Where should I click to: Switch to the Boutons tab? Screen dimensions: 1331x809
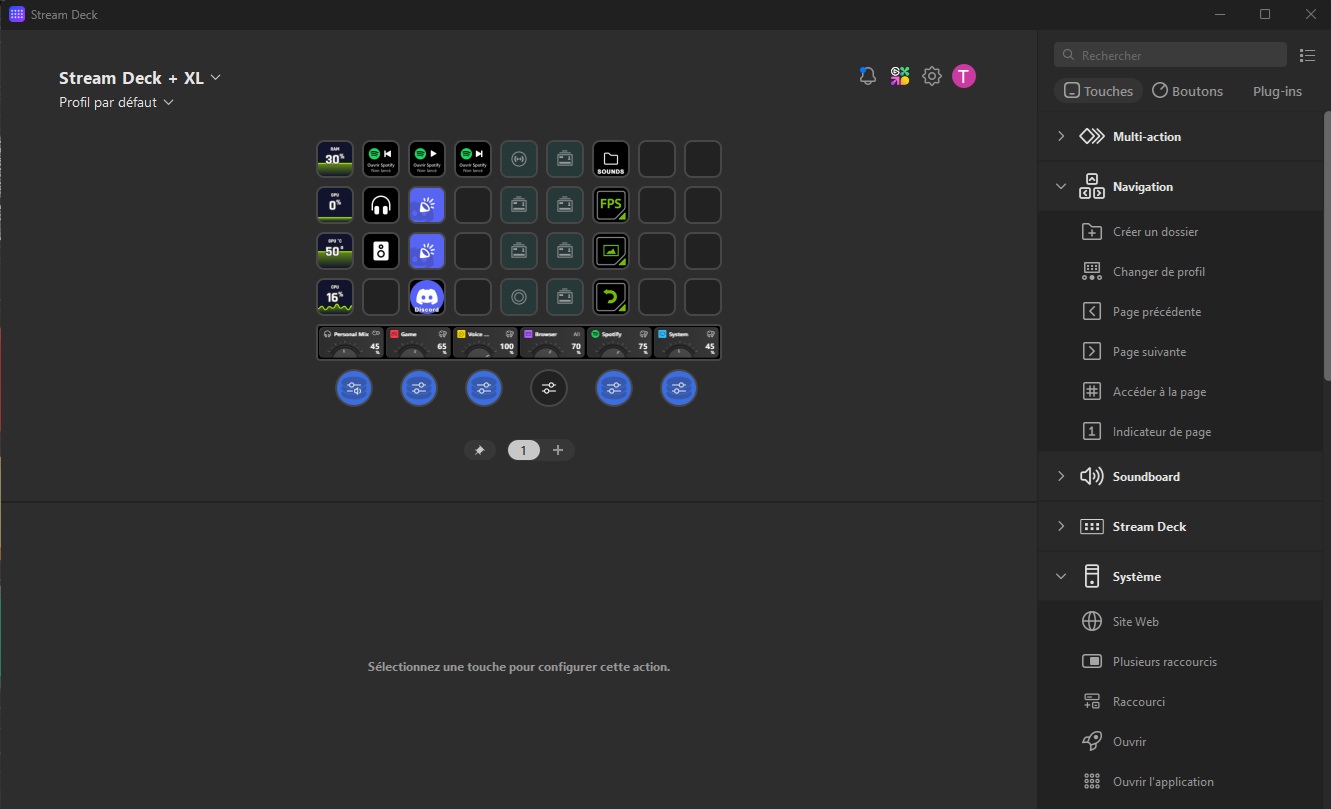(1187, 91)
